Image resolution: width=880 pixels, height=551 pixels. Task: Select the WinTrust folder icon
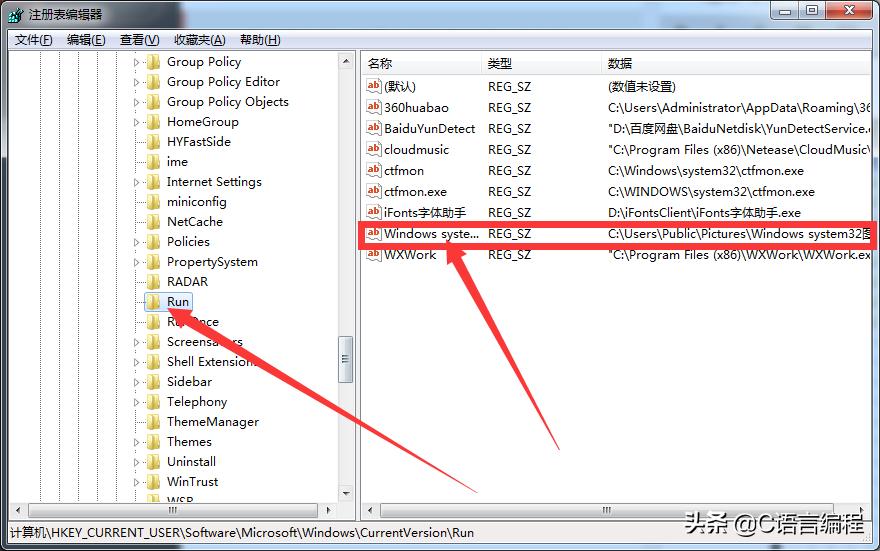pos(153,482)
